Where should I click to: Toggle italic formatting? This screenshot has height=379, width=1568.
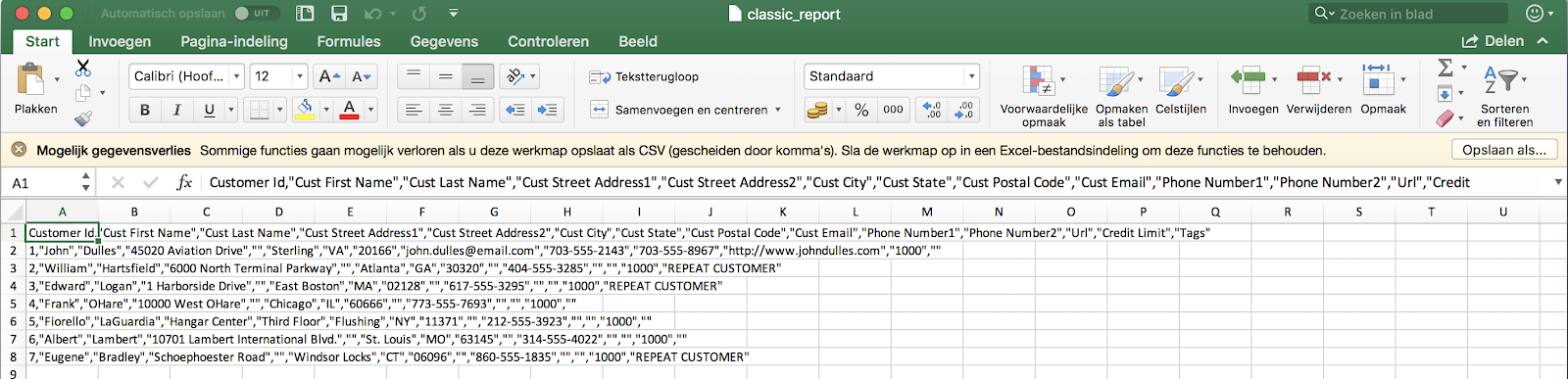click(x=177, y=110)
